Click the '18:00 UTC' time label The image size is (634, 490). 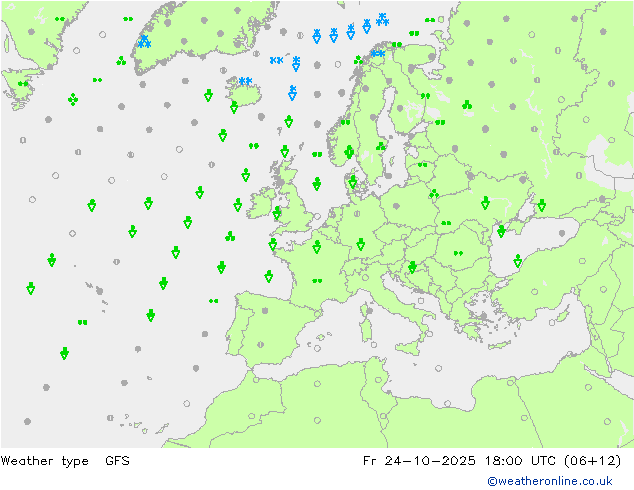tap(520, 460)
